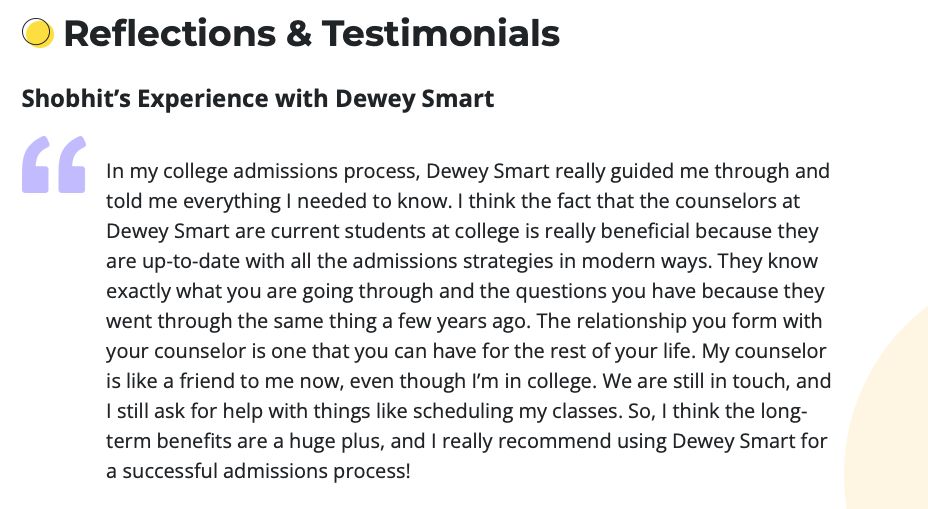The width and height of the screenshot is (928, 509).
Task: Click the word "Testimonials" in the main heading
Action: [440, 34]
